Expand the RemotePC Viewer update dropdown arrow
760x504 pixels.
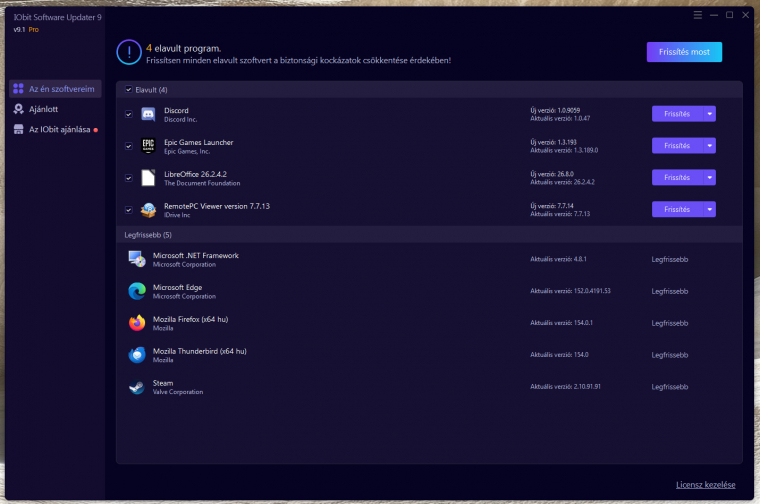[x=710, y=209]
